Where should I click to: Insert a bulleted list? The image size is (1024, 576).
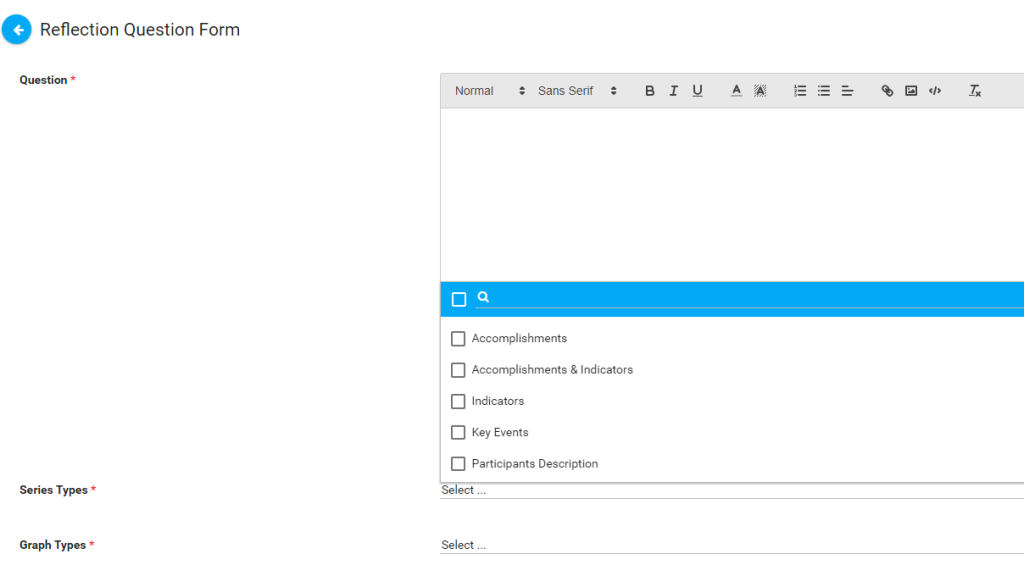point(823,90)
